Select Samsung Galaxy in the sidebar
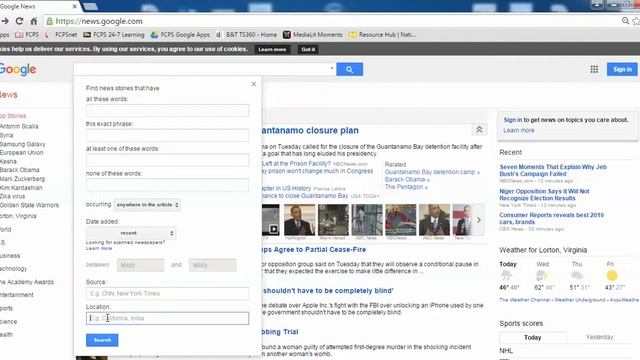This screenshot has height=360, width=640. click(x=22, y=144)
